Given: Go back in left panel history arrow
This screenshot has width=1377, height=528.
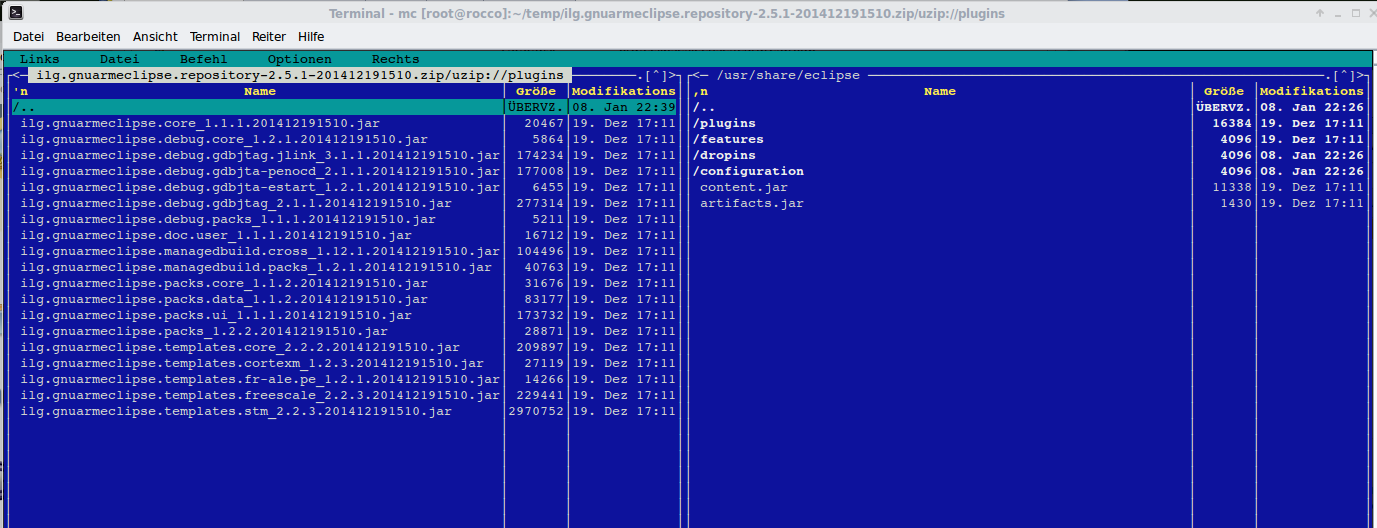Looking at the screenshot, I should [15, 75].
